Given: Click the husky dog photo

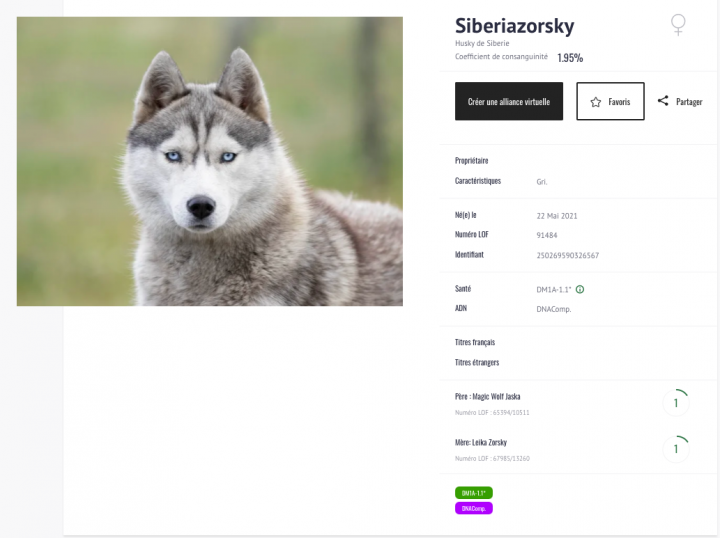Looking at the screenshot, I should (210, 161).
